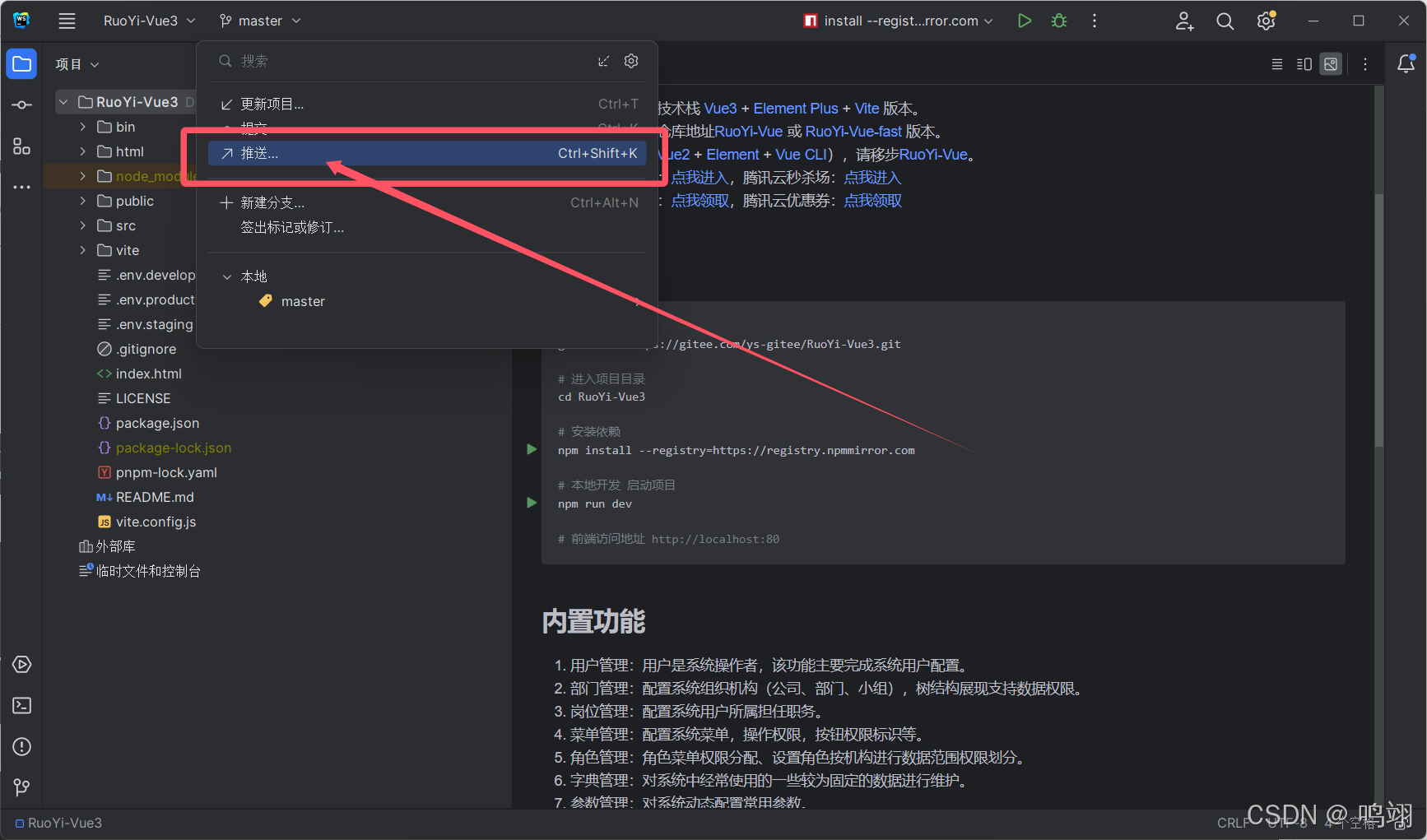Start debugging with the bug icon
The image size is (1427, 840).
(1058, 21)
